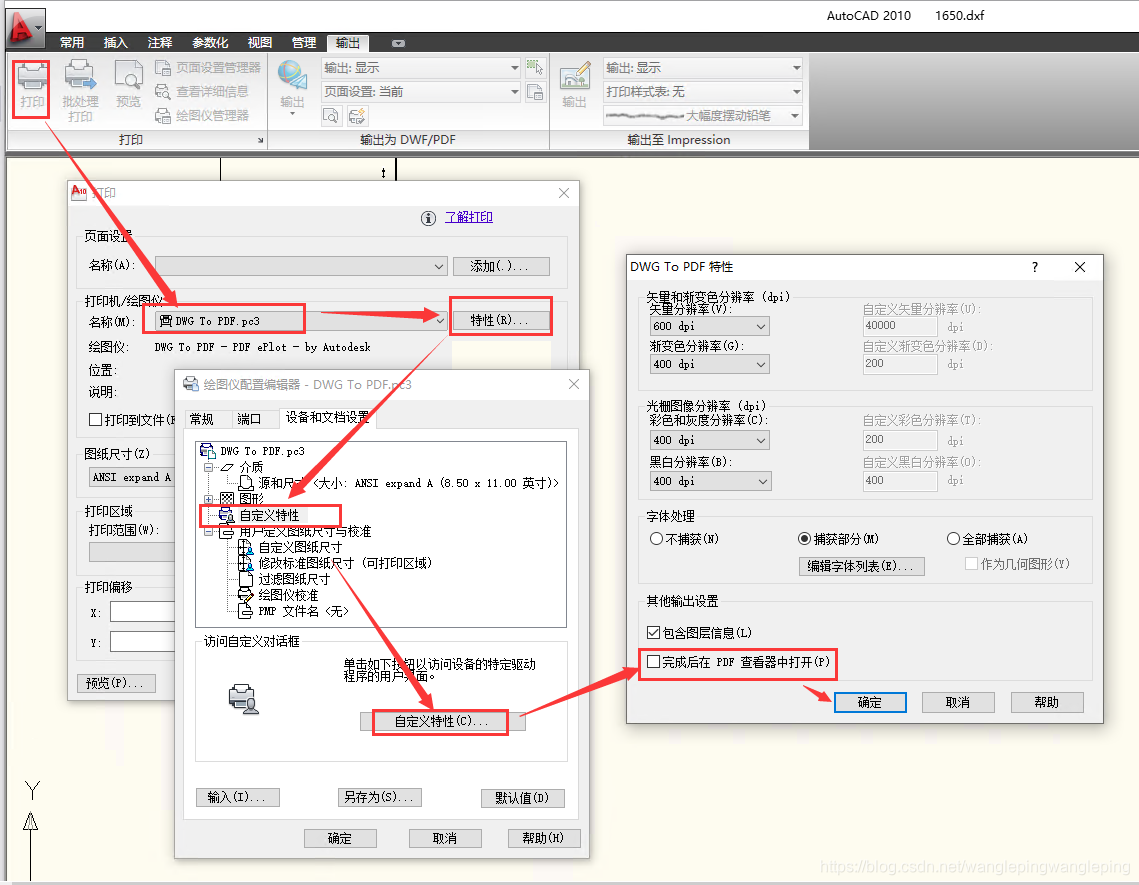Open 绘图仪管理器 in the ribbon

pyautogui.click(x=203, y=116)
